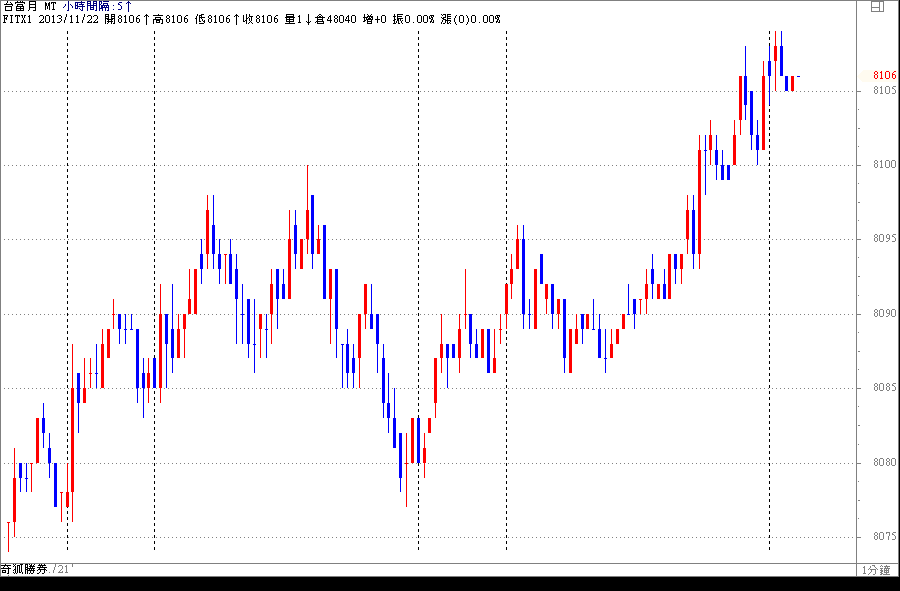Click the 8080 price axis label
900x591 pixels.
pyautogui.click(x=883, y=463)
